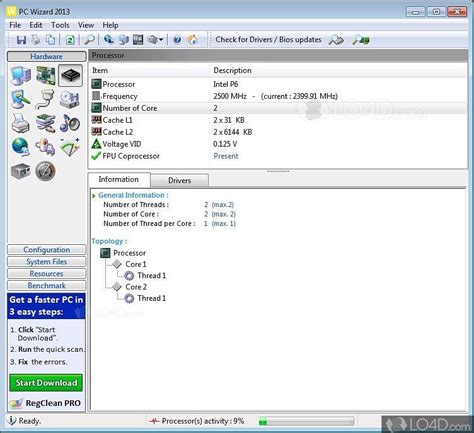Click the Copy toolbar icon
This screenshot has height=433, width=474.
[x=50, y=40]
